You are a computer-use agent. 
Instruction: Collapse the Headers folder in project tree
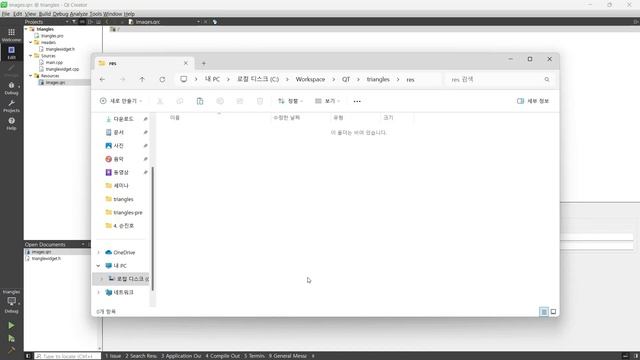pos(31,42)
